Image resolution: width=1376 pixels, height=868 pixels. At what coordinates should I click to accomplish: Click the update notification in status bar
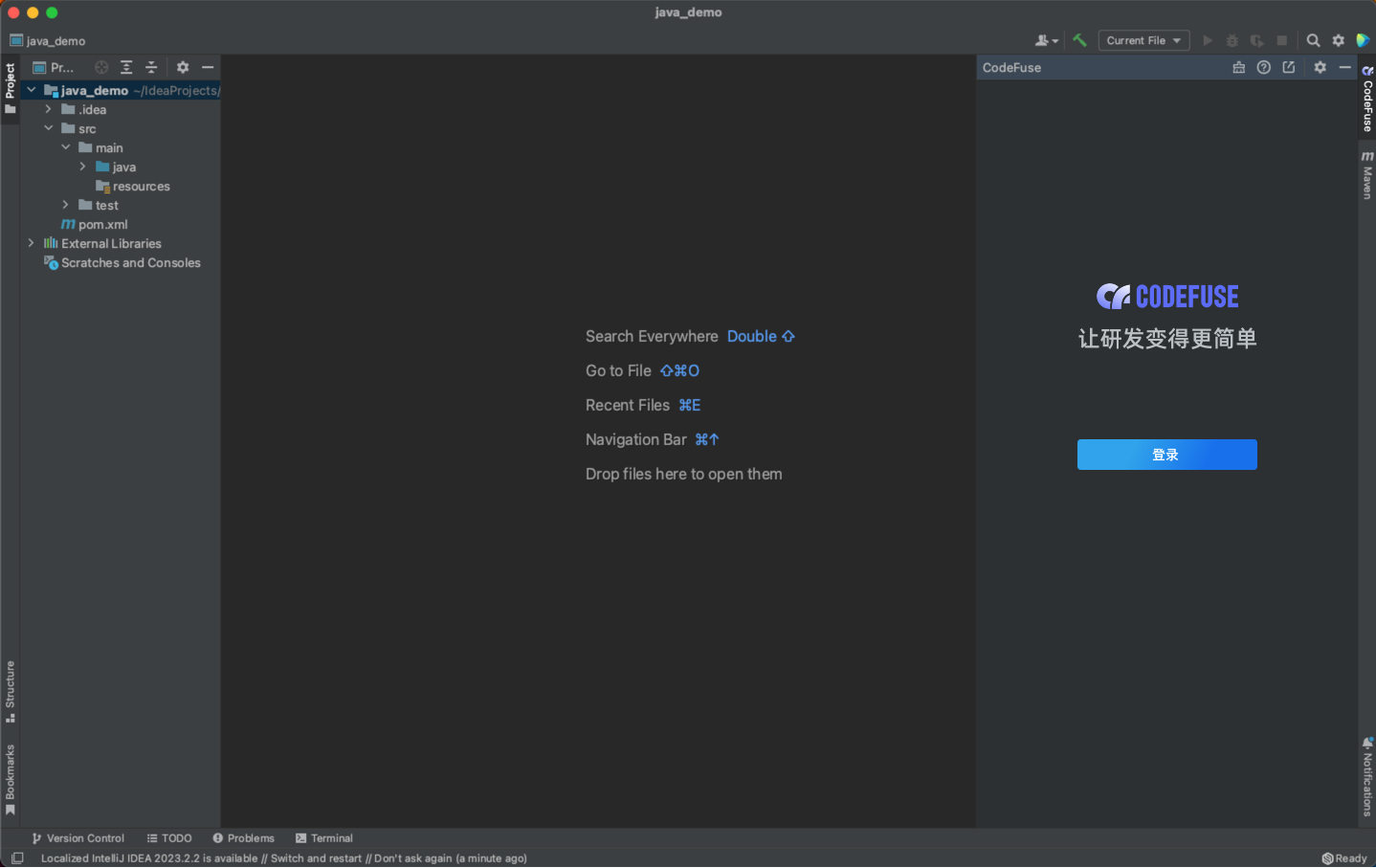click(x=283, y=858)
